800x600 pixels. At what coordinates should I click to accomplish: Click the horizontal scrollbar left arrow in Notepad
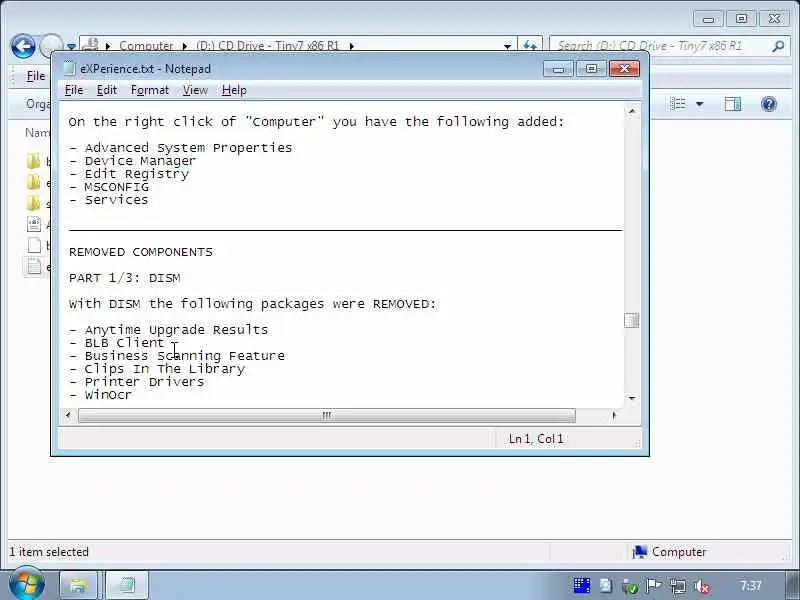(68, 415)
